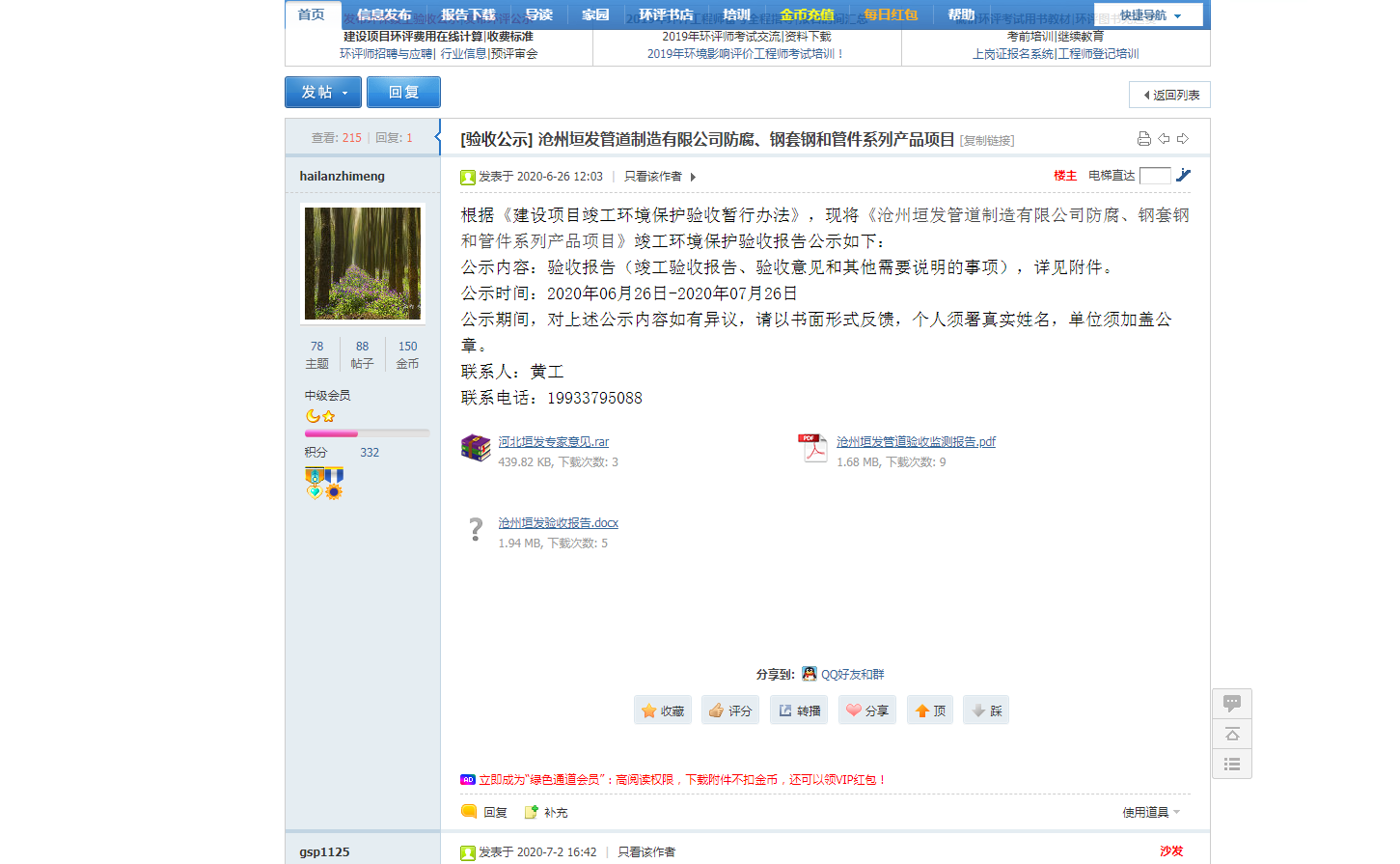Click the medal badges under user profile
Viewport: 1400px width, 864px height.
324,483
